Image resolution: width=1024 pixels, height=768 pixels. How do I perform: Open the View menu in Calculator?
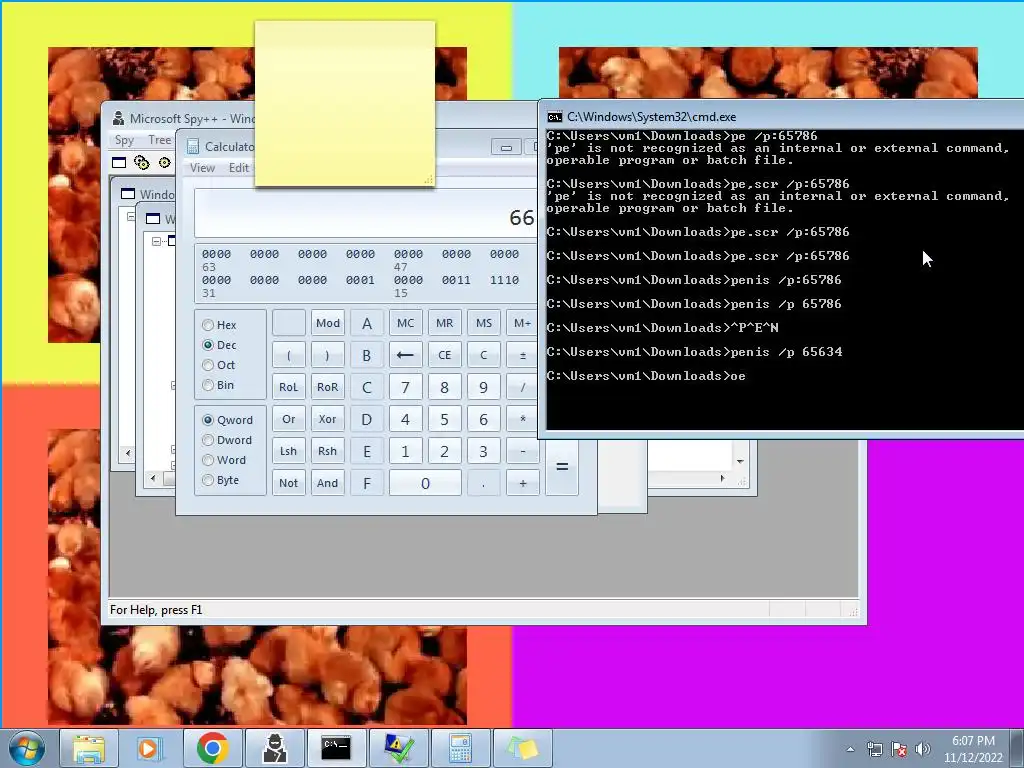click(202, 168)
